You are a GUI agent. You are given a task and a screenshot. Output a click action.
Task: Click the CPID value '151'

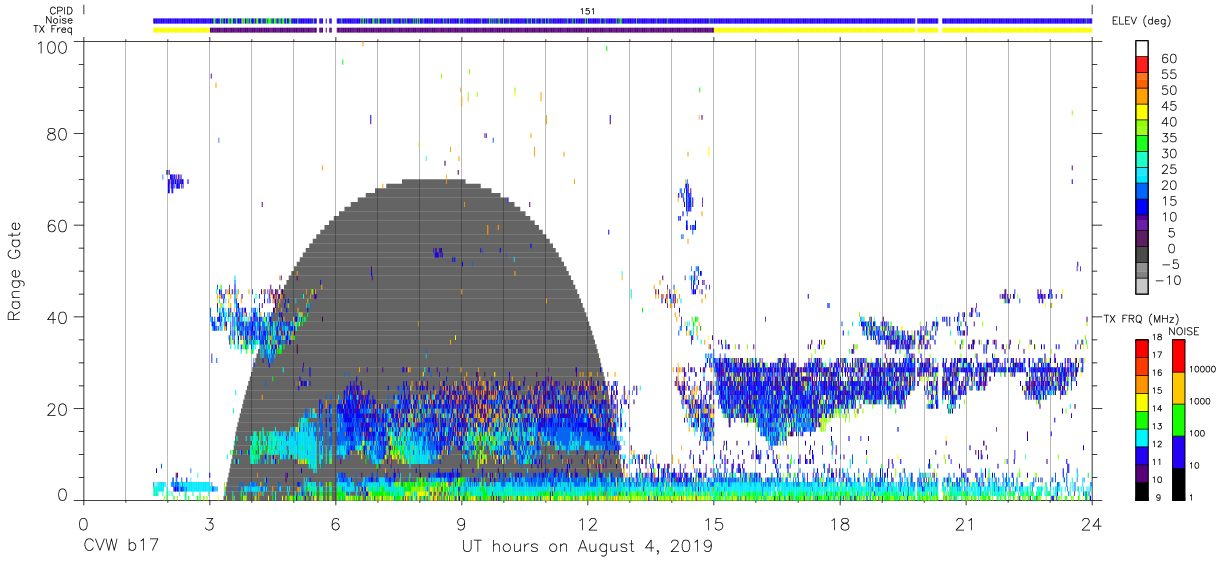[588, 11]
